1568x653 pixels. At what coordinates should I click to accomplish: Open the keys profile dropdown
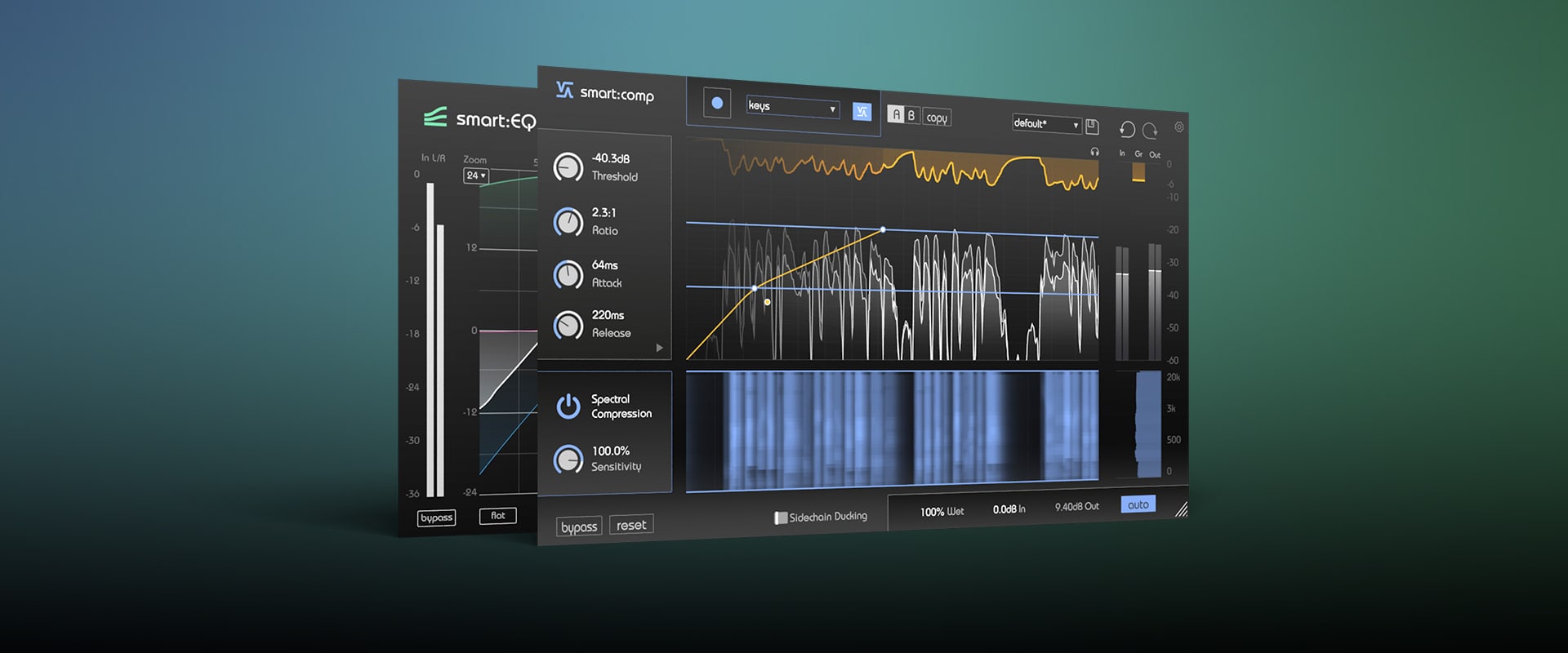click(792, 108)
